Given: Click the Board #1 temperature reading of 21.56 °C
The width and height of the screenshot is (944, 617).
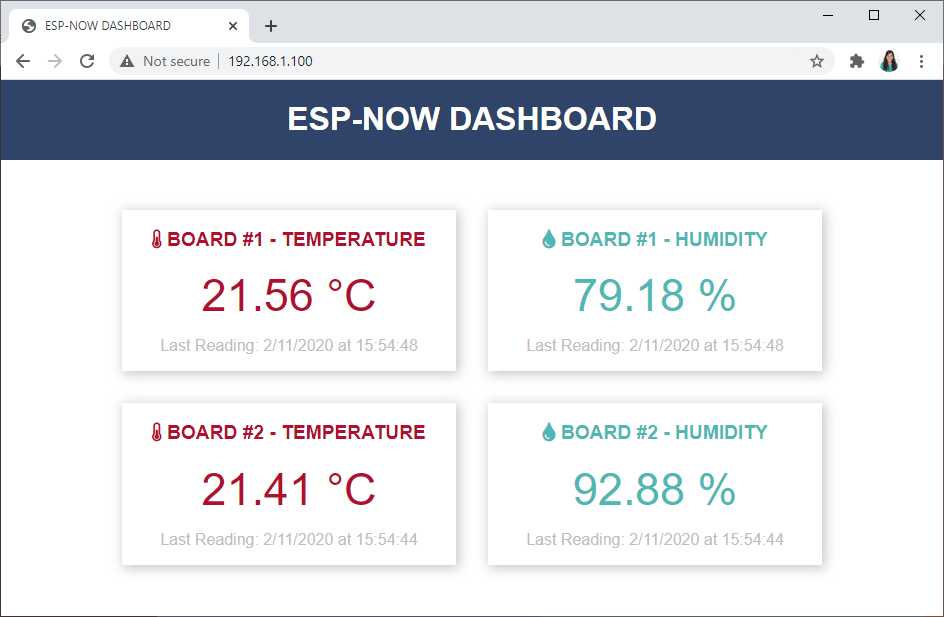Looking at the screenshot, I should coord(289,294).
